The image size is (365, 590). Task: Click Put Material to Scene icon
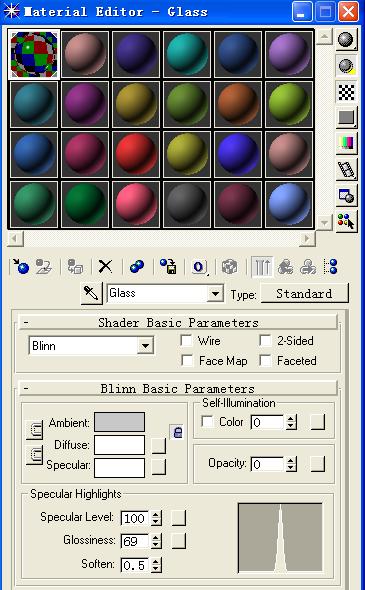(x=43, y=266)
